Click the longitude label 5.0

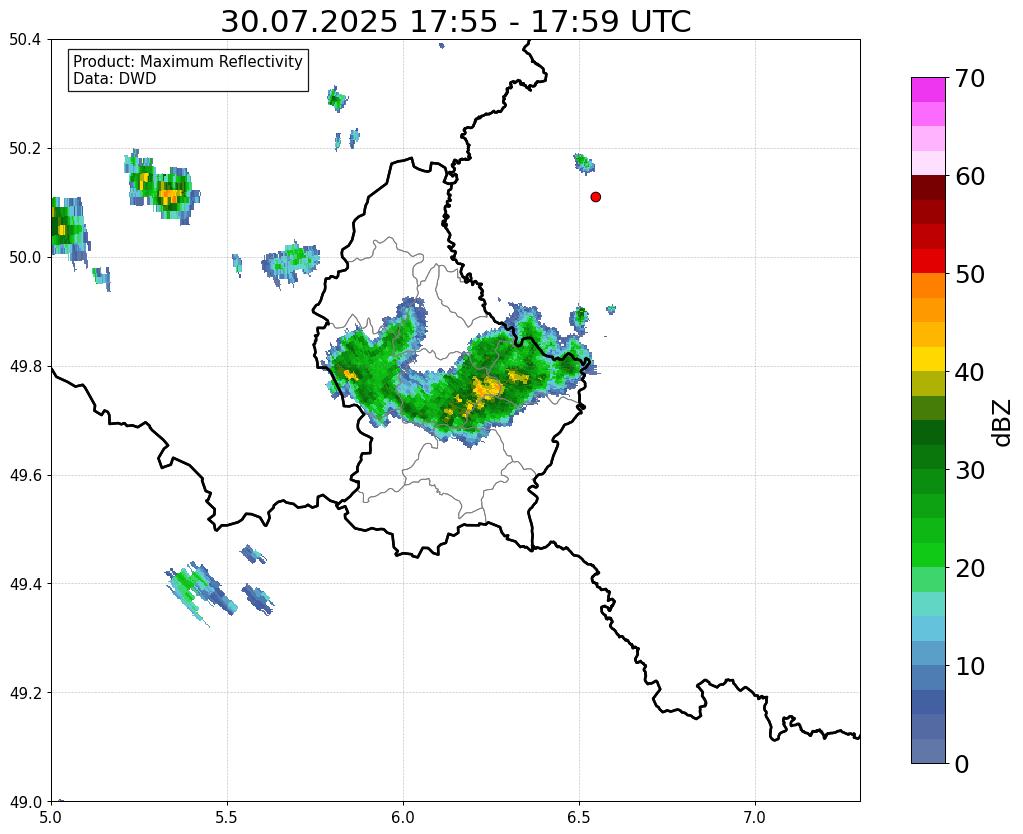[x=52, y=818]
